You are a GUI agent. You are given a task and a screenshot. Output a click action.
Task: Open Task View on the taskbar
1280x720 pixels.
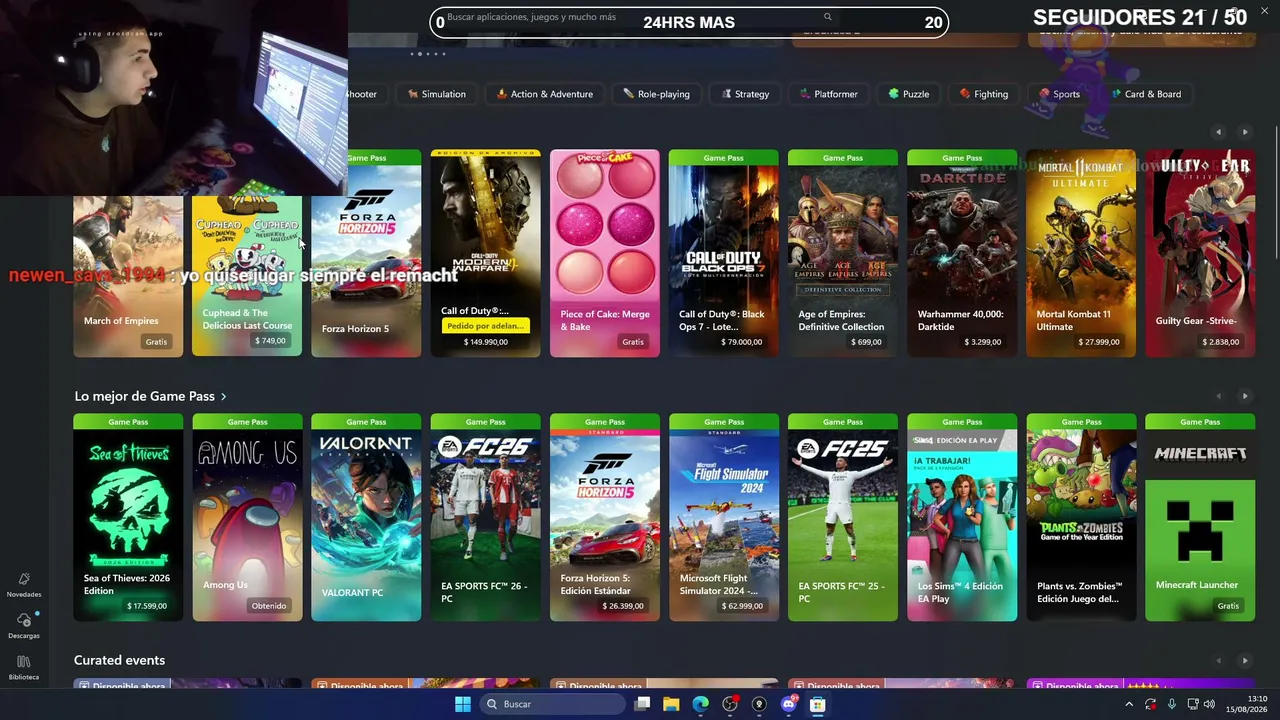(642, 704)
